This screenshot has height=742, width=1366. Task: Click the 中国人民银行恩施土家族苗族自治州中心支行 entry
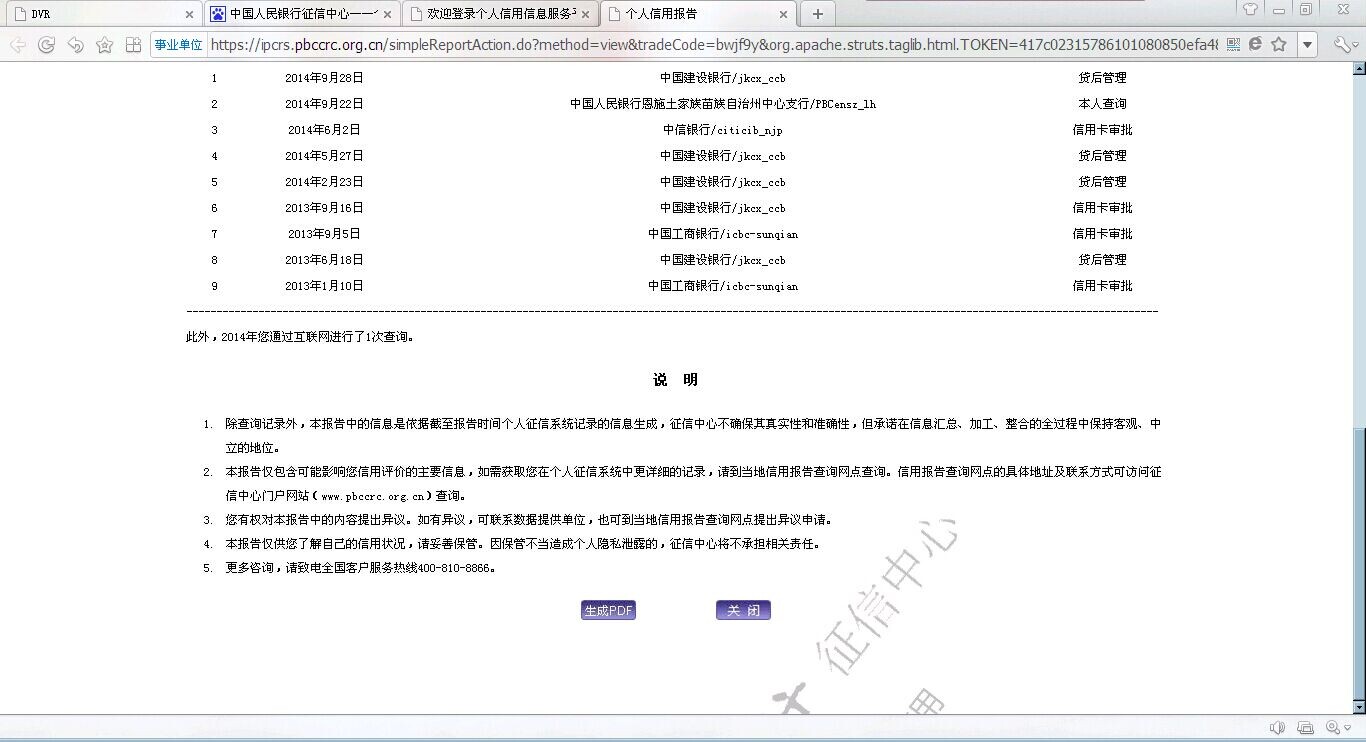coord(723,104)
